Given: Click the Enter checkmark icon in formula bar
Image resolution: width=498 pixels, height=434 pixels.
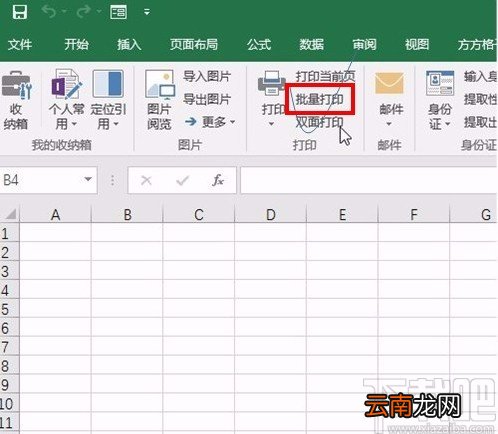Looking at the screenshot, I should click(182, 180).
